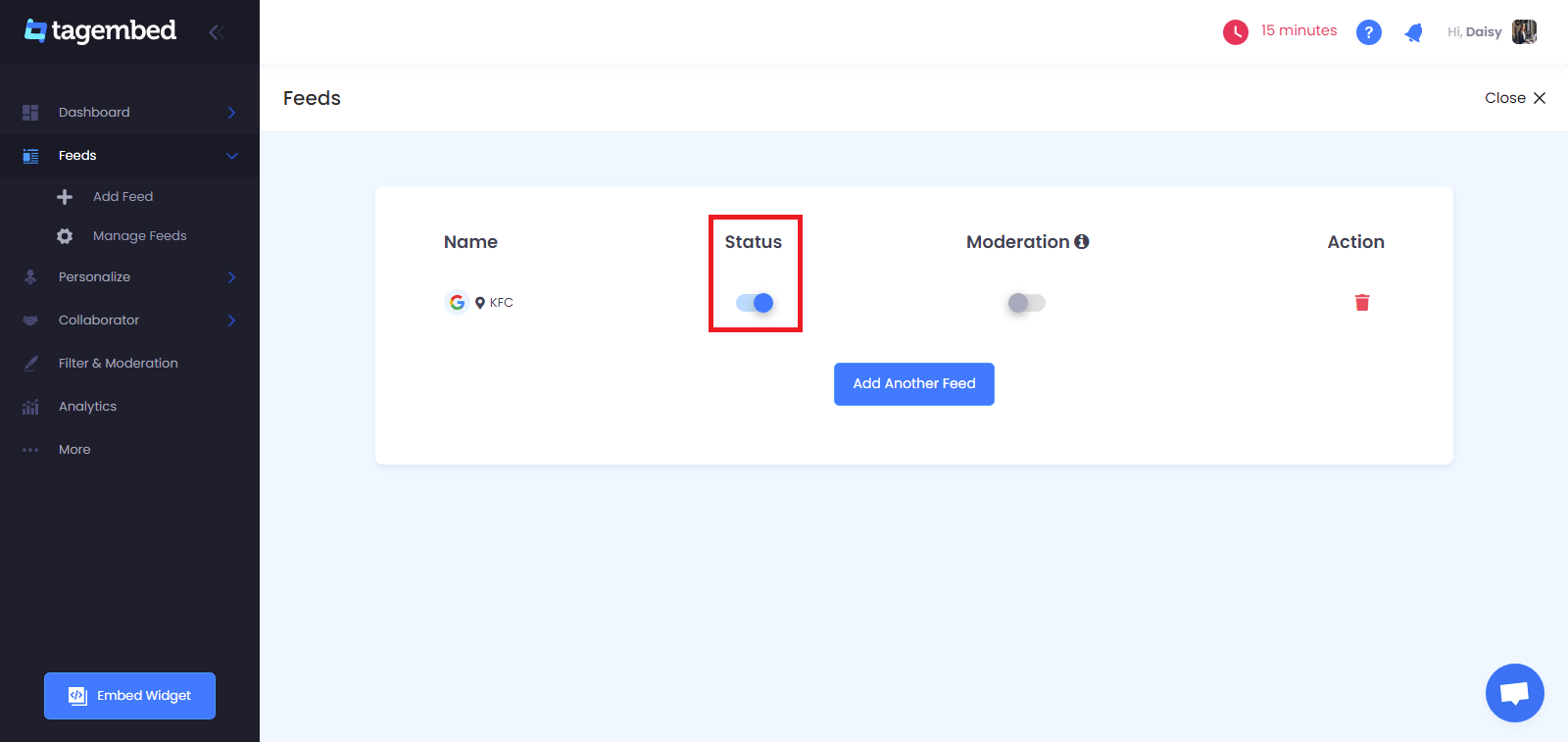The height and width of the screenshot is (742, 1568).
Task: Collapse the Feeds menu chevron
Action: [232, 156]
